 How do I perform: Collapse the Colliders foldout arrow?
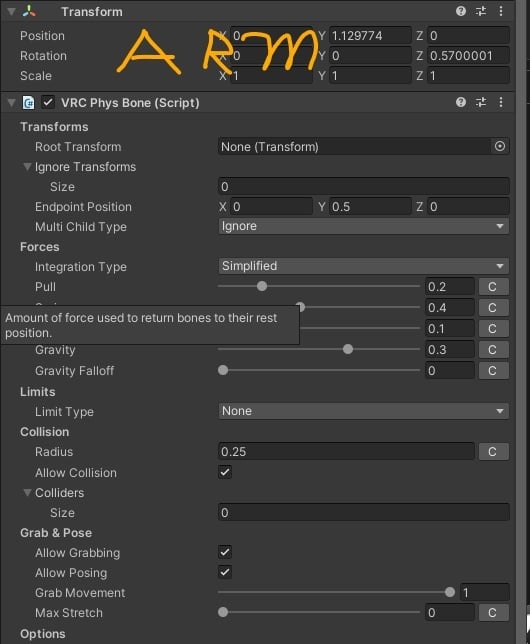[27, 492]
